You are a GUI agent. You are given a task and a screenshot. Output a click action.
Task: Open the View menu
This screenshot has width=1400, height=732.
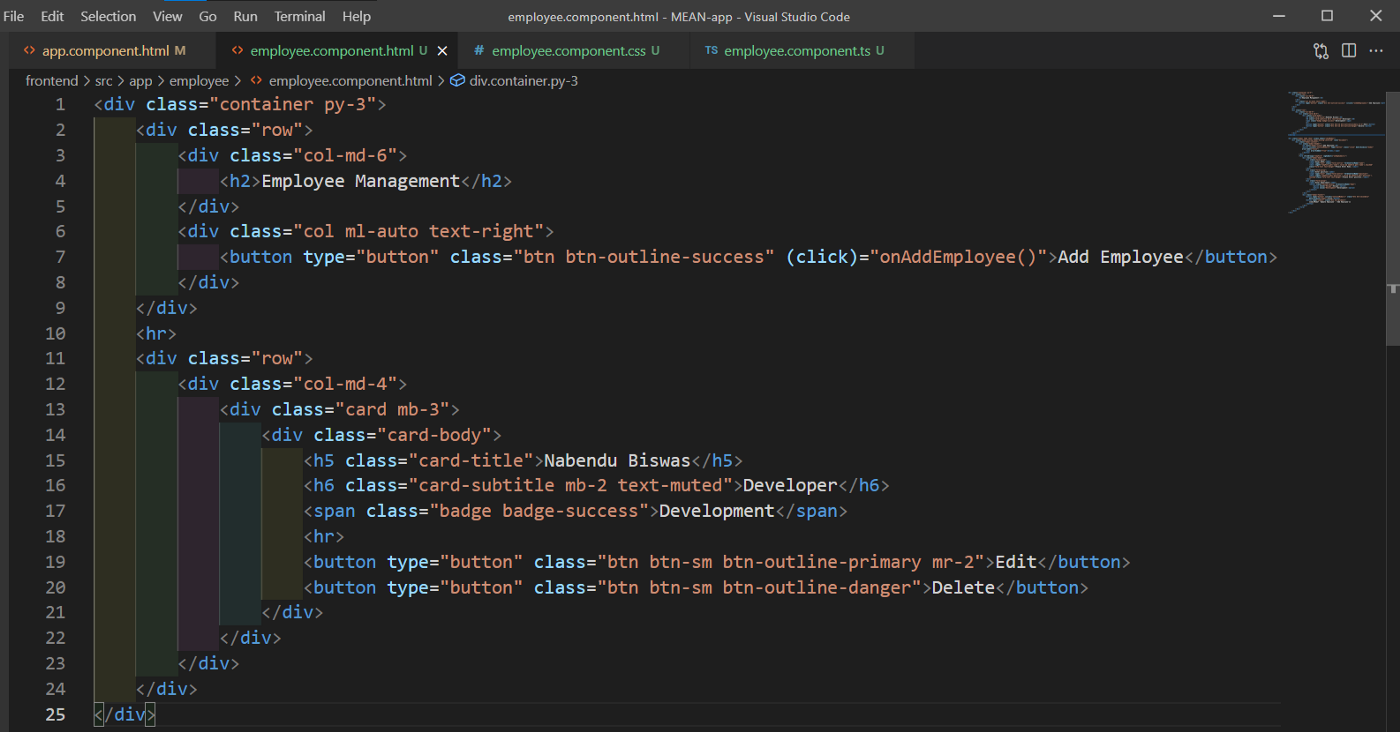pyautogui.click(x=168, y=16)
